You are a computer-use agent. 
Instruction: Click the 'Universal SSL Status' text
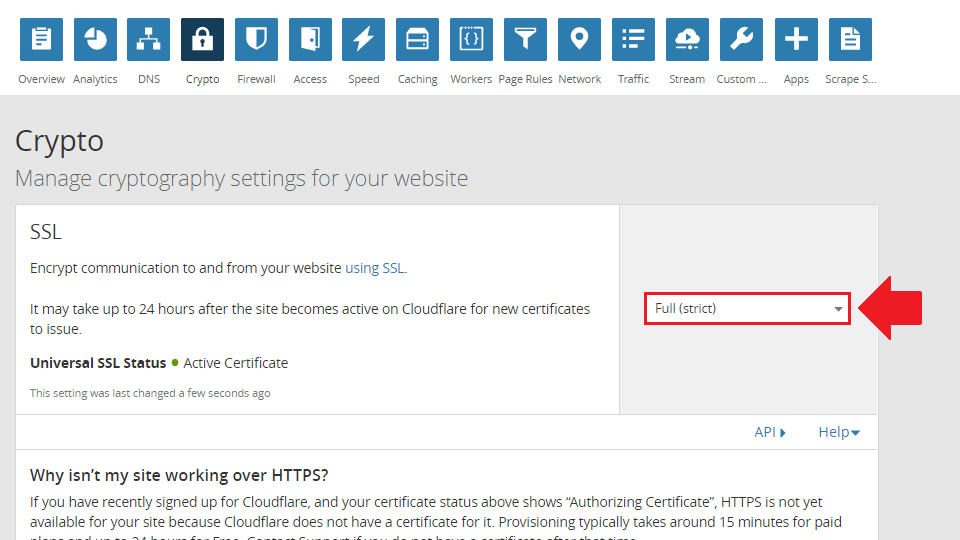point(98,363)
